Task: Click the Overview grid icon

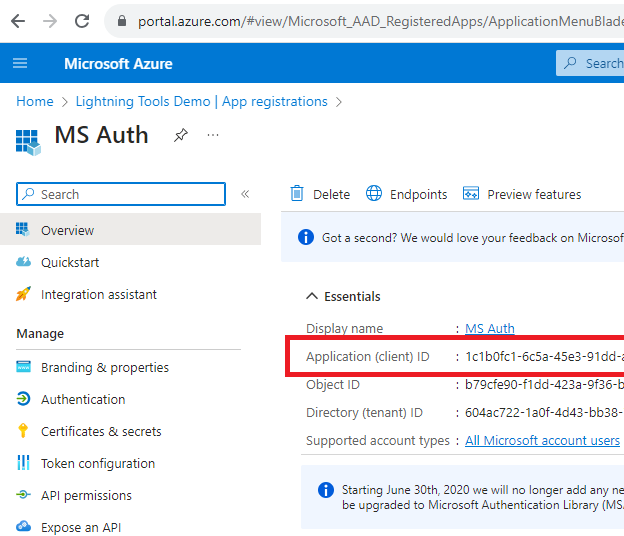Action: (23, 229)
